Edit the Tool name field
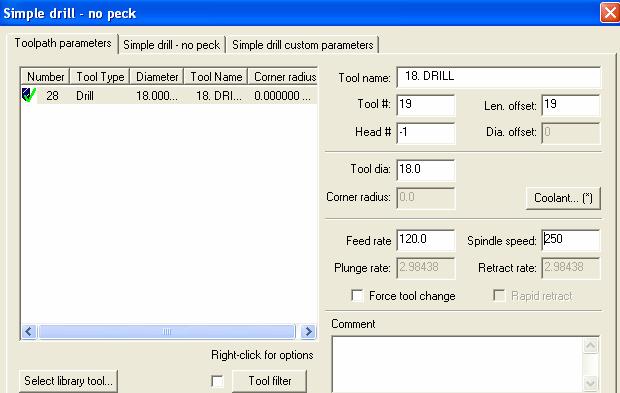 point(499,77)
